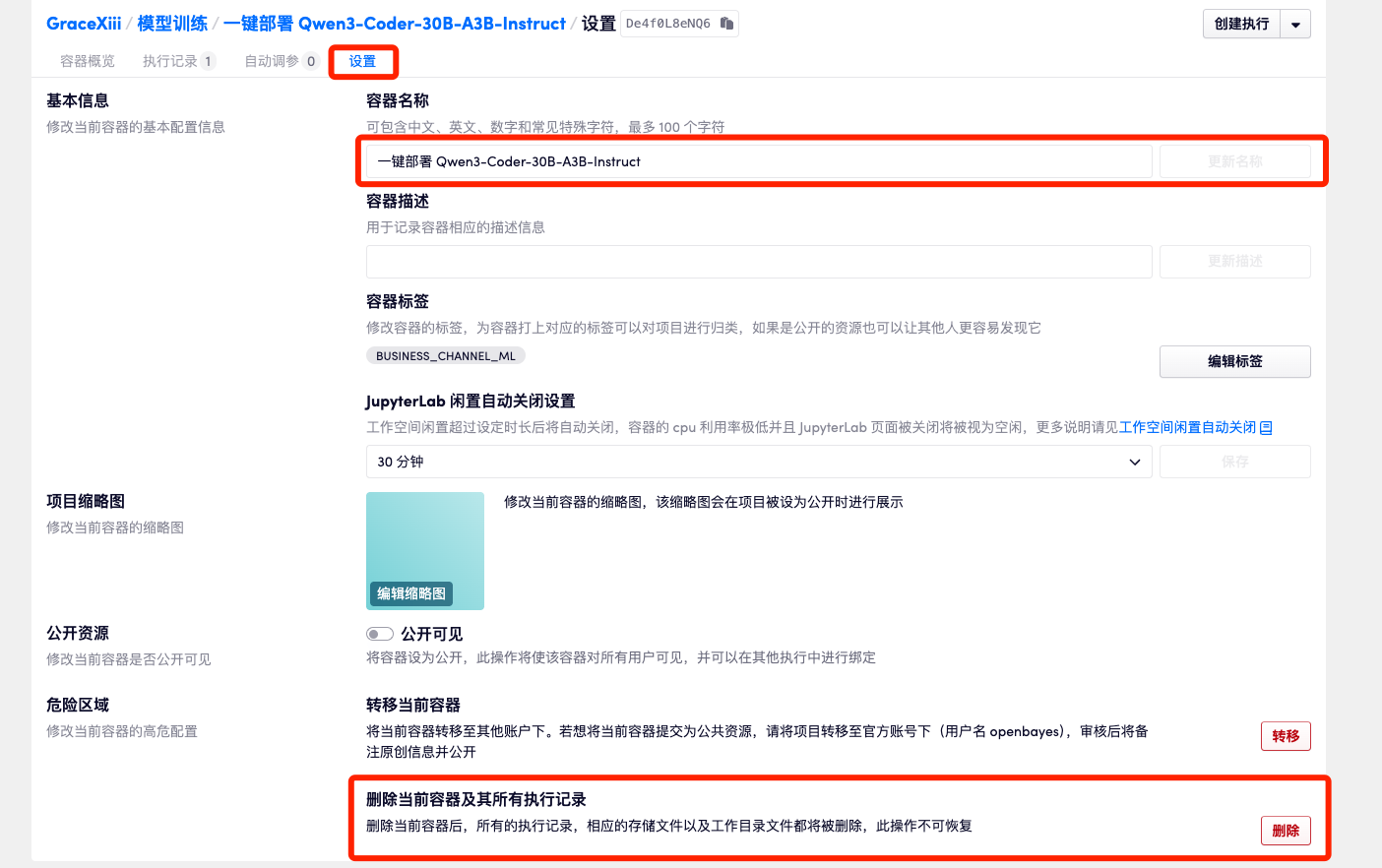Click the red 删除 button

point(1286,830)
